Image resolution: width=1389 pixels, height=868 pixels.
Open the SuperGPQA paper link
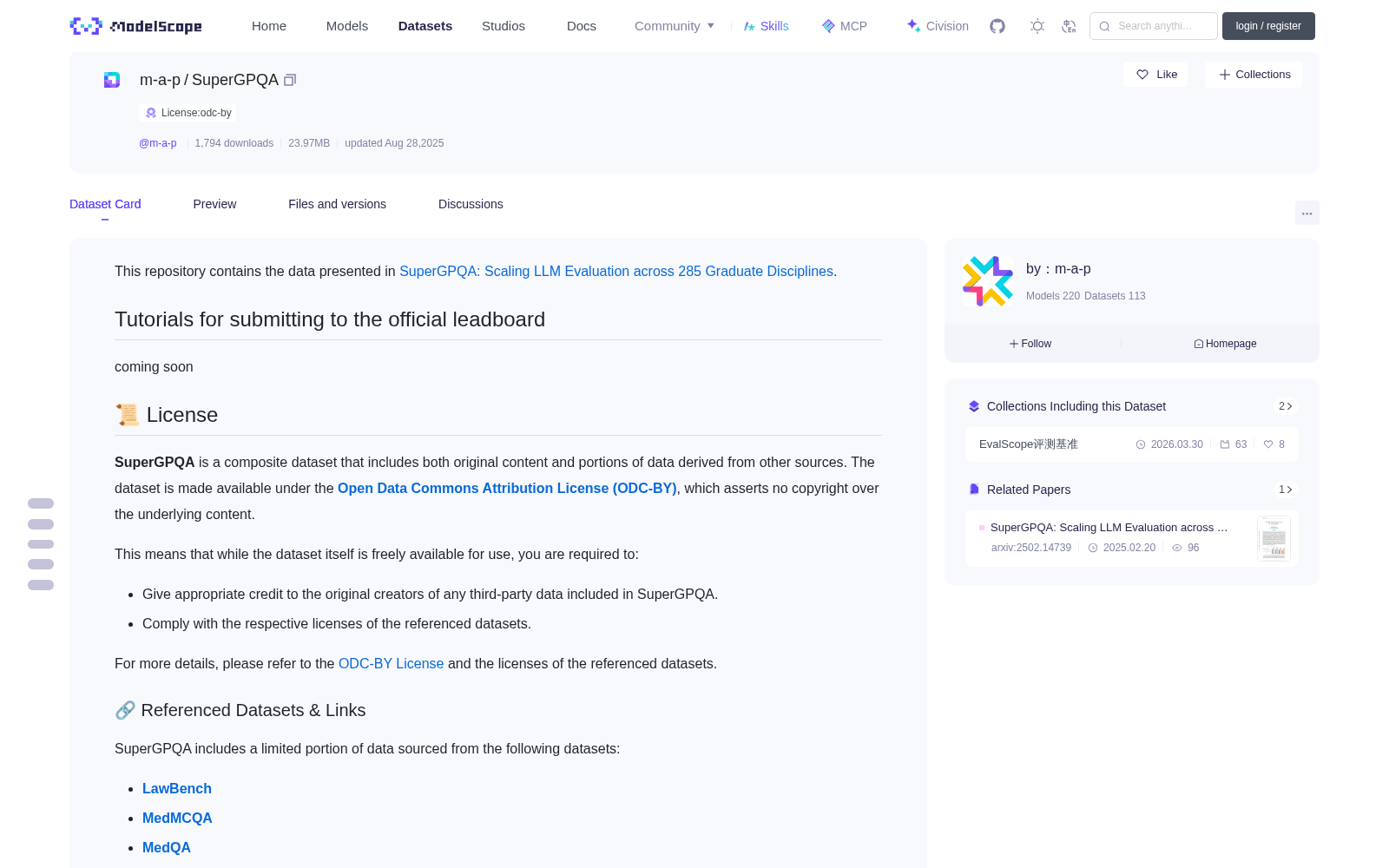click(x=616, y=271)
